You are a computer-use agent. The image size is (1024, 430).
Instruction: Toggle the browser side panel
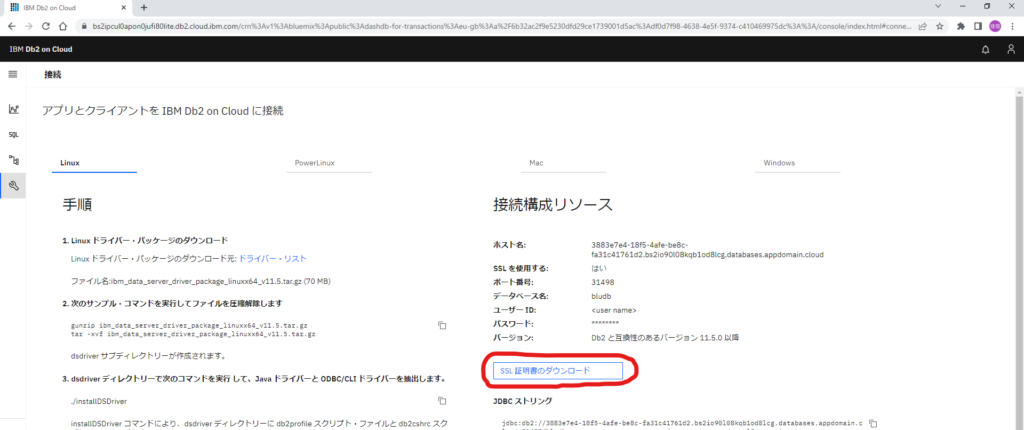click(x=978, y=27)
